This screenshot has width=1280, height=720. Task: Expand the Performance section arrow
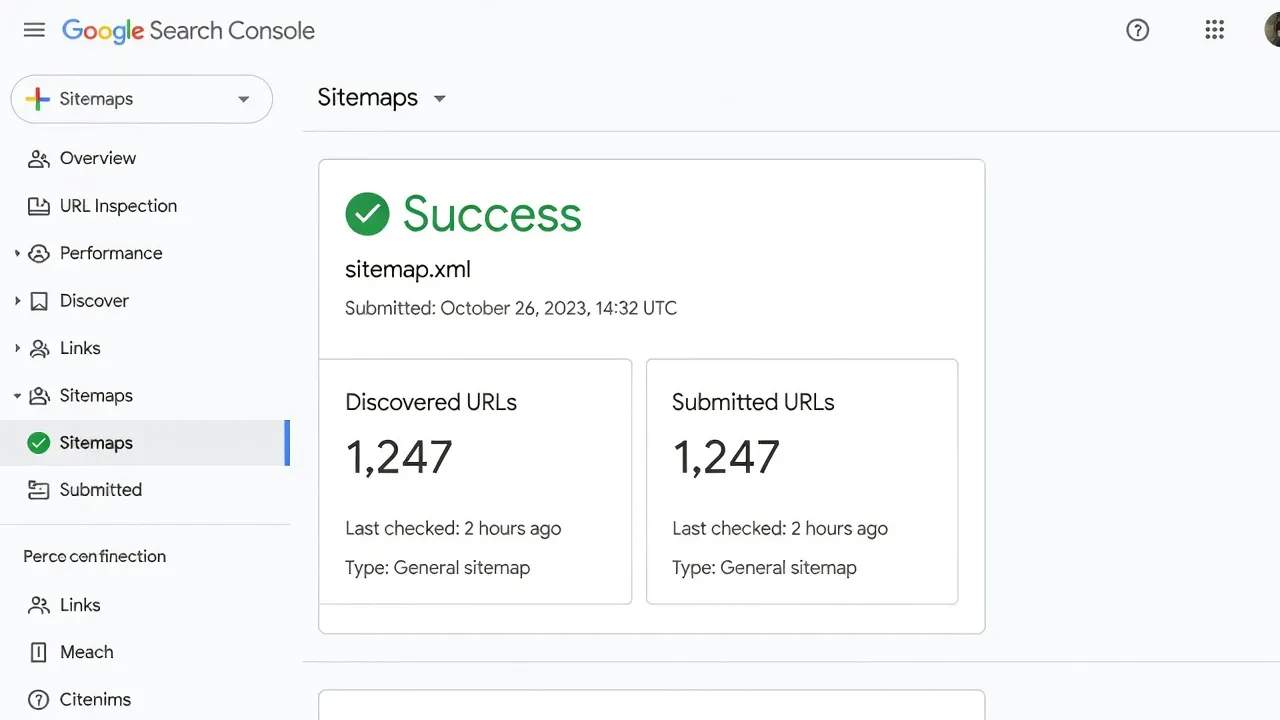pos(17,253)
